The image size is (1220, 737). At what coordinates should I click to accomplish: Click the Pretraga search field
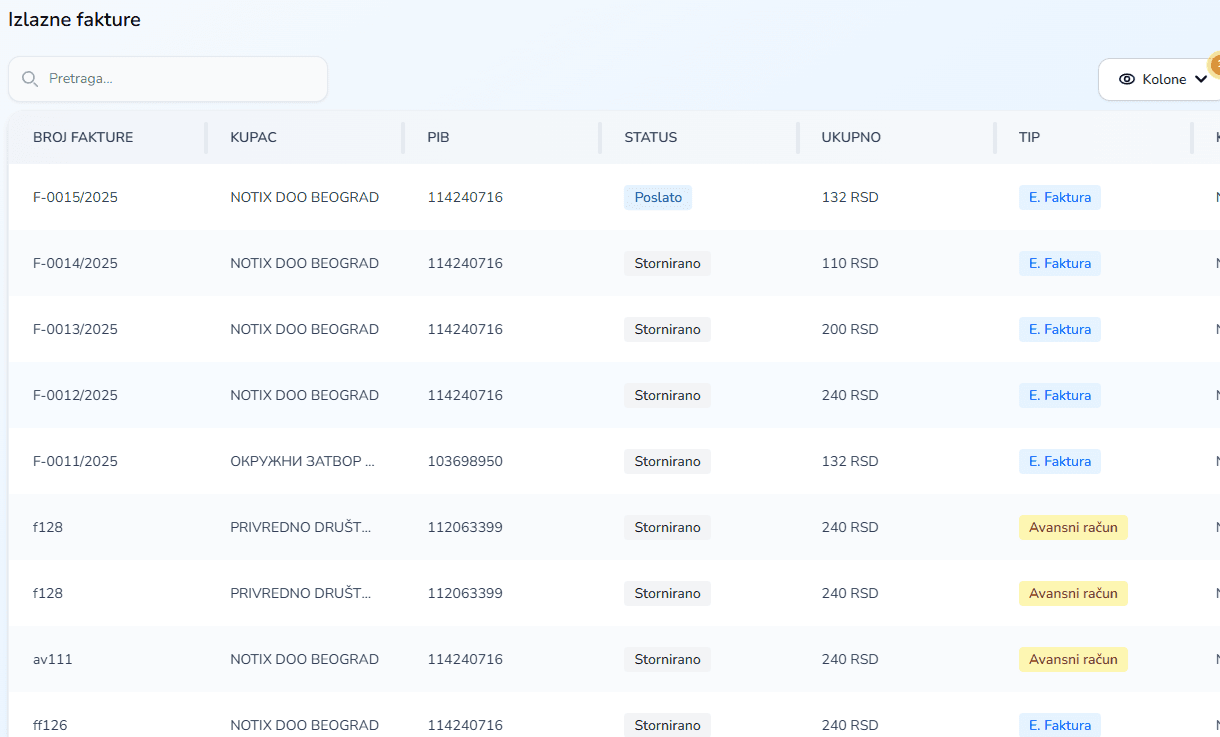[x=167, y=78]
